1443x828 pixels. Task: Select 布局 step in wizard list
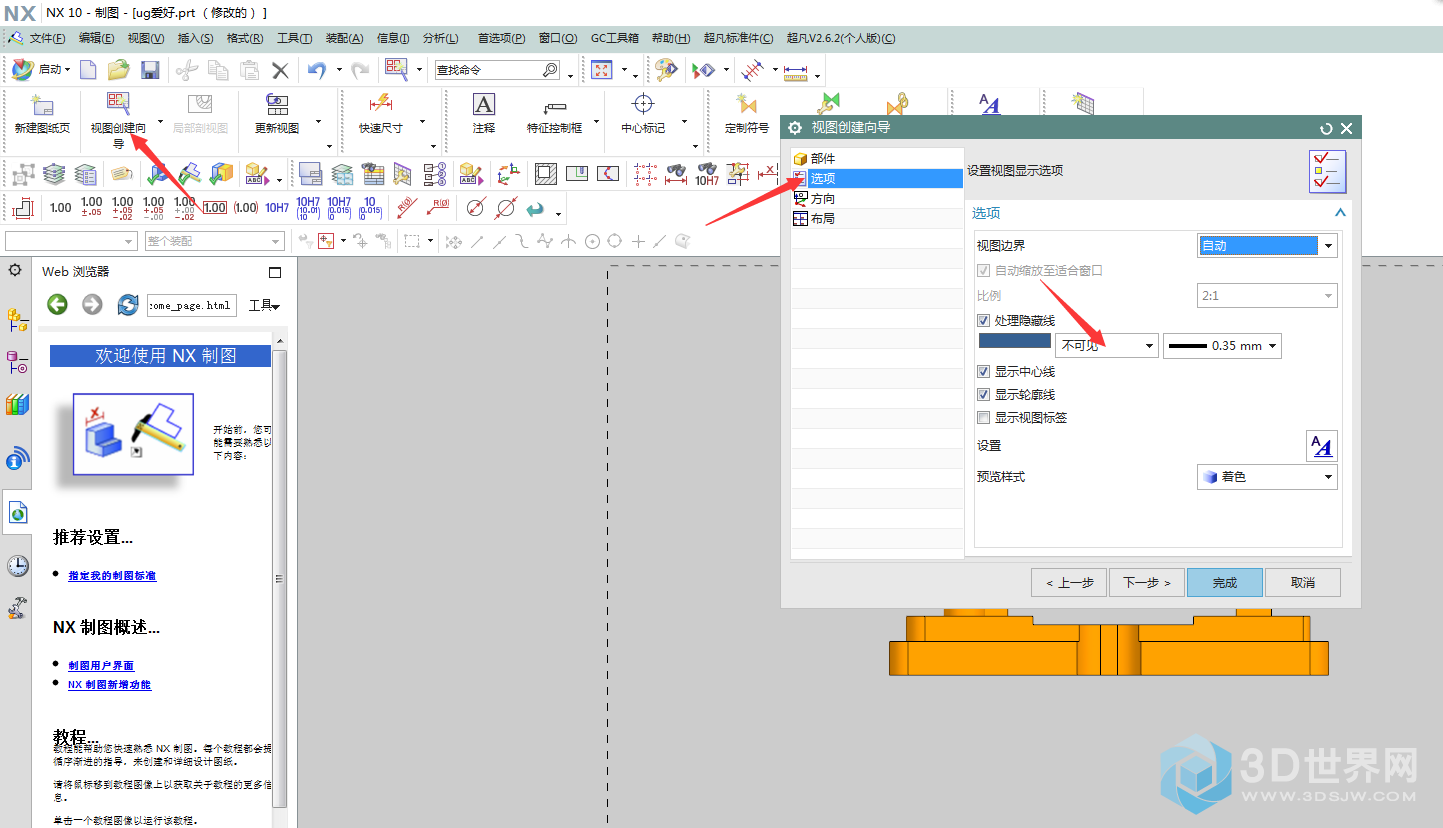point(877,218)
